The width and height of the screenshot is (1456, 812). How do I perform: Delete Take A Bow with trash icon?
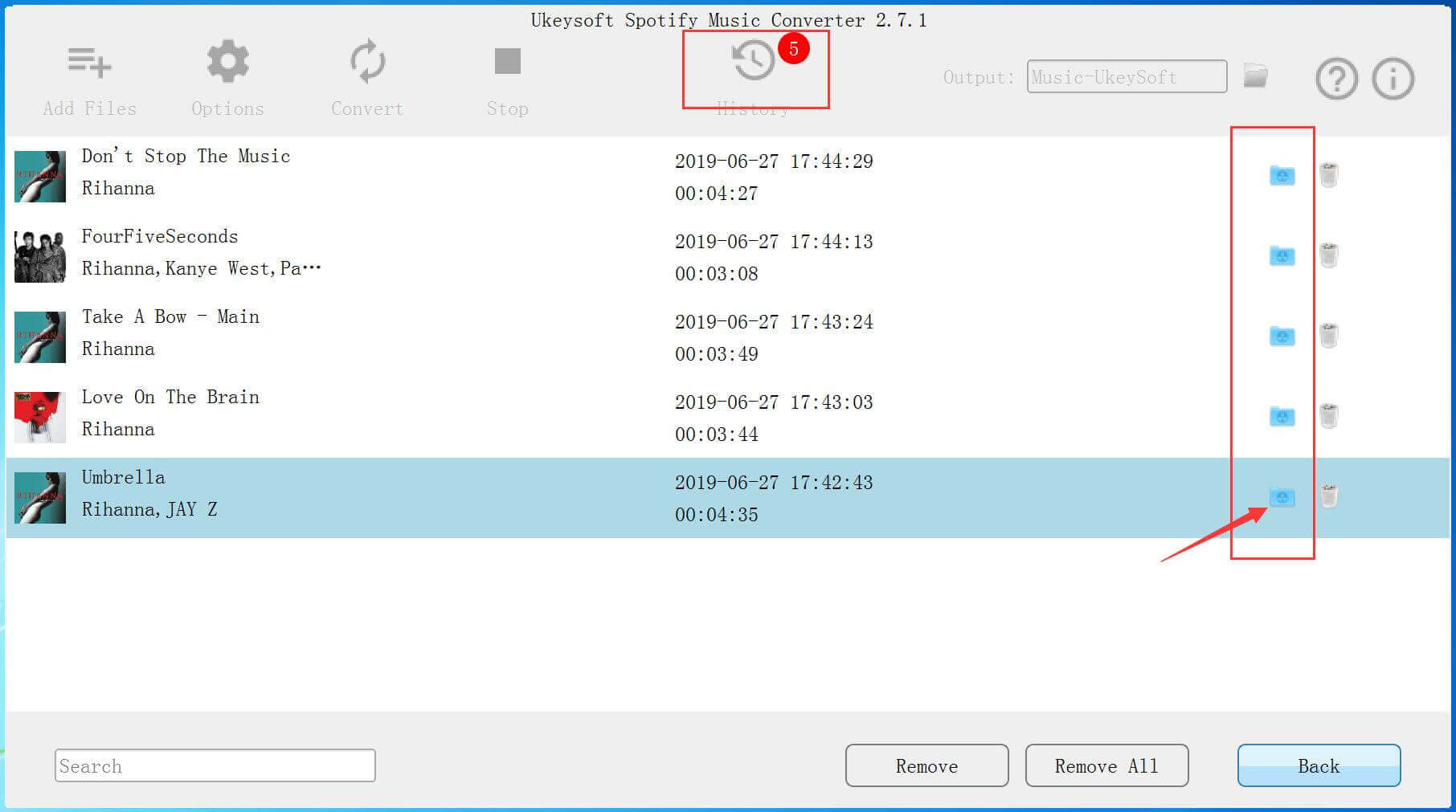[1328, 335]
